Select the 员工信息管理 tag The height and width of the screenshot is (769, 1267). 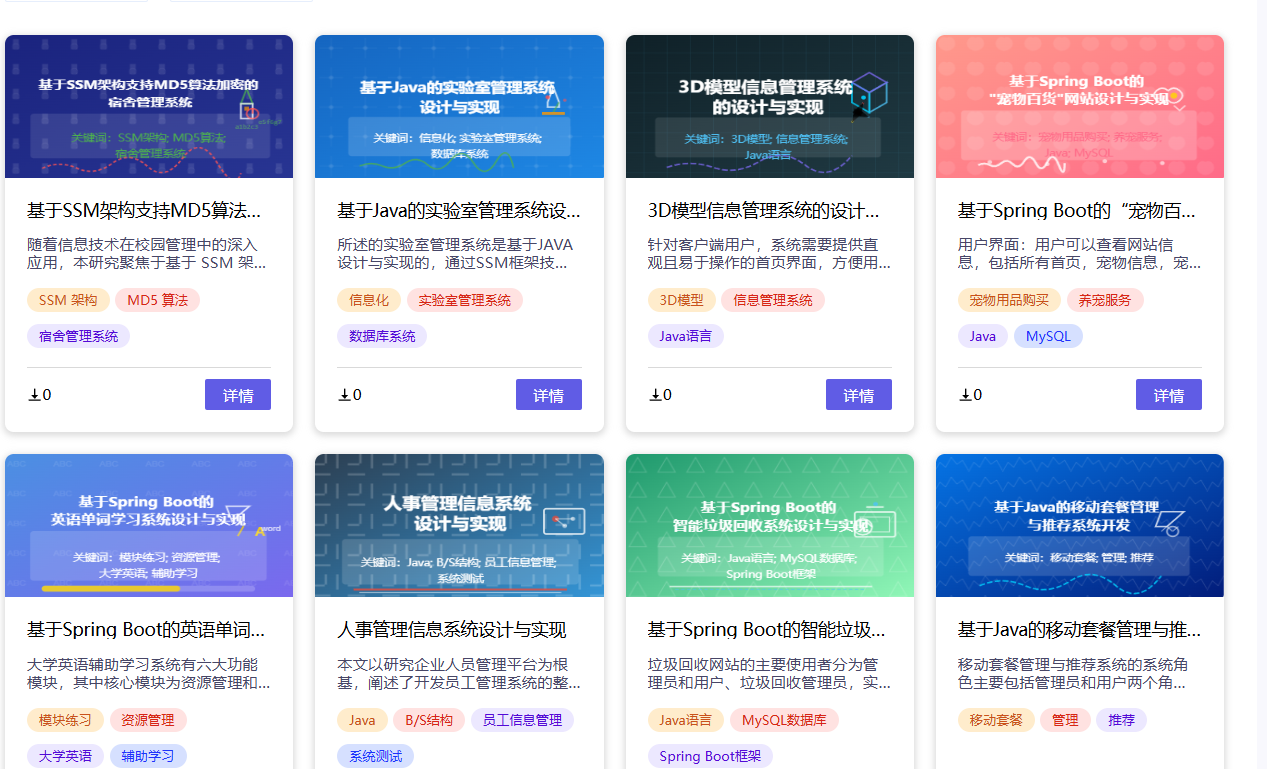tap(523, 720)
